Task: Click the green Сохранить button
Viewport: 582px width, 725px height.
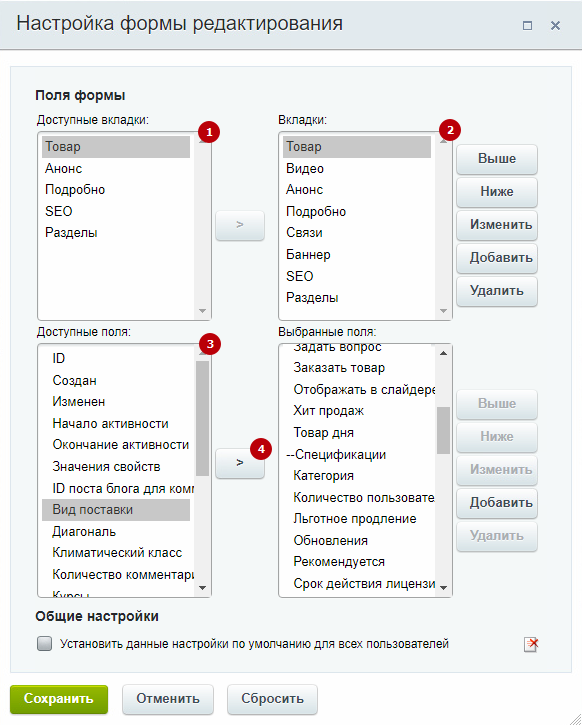Action: click(59, 699)
